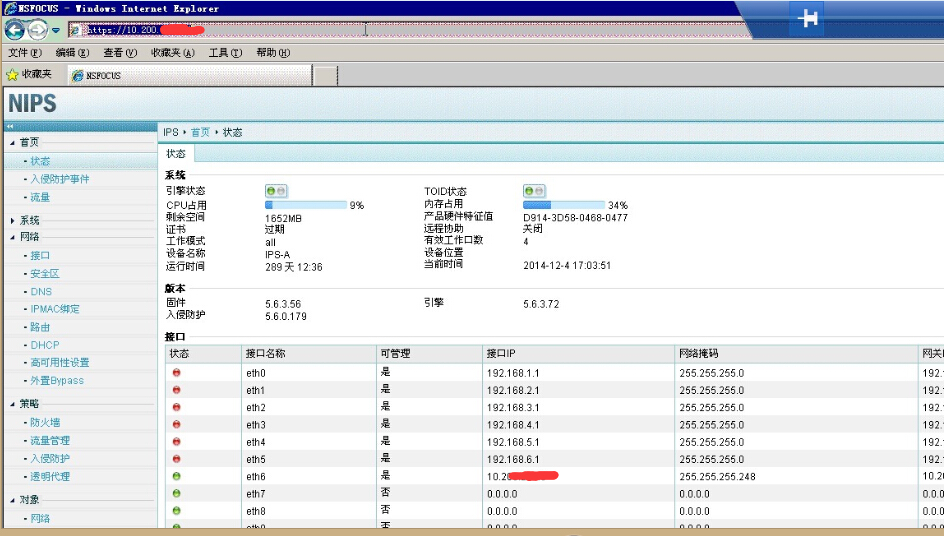
Task: Open DHCP in the sidebar
Action: pyautogui.click(x=45, y=345)
